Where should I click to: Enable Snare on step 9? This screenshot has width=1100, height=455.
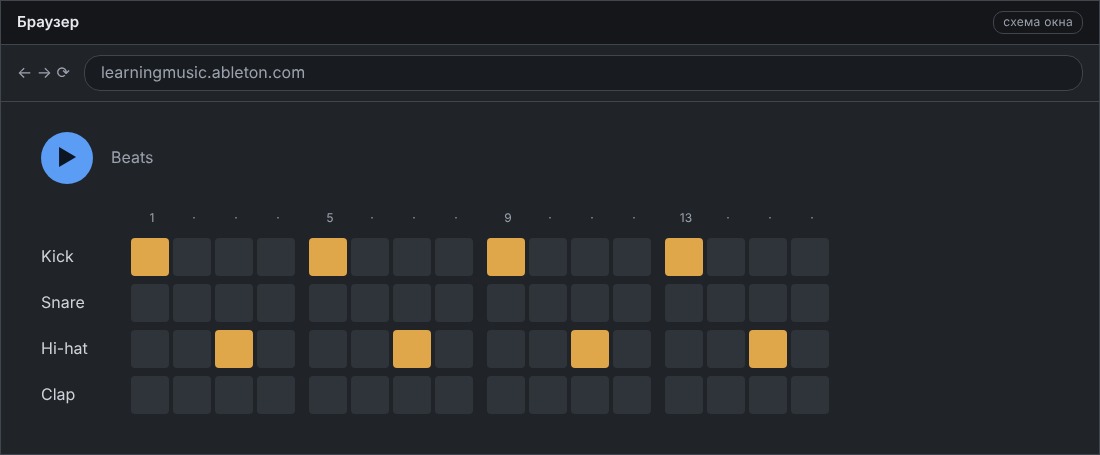point(507,303)
